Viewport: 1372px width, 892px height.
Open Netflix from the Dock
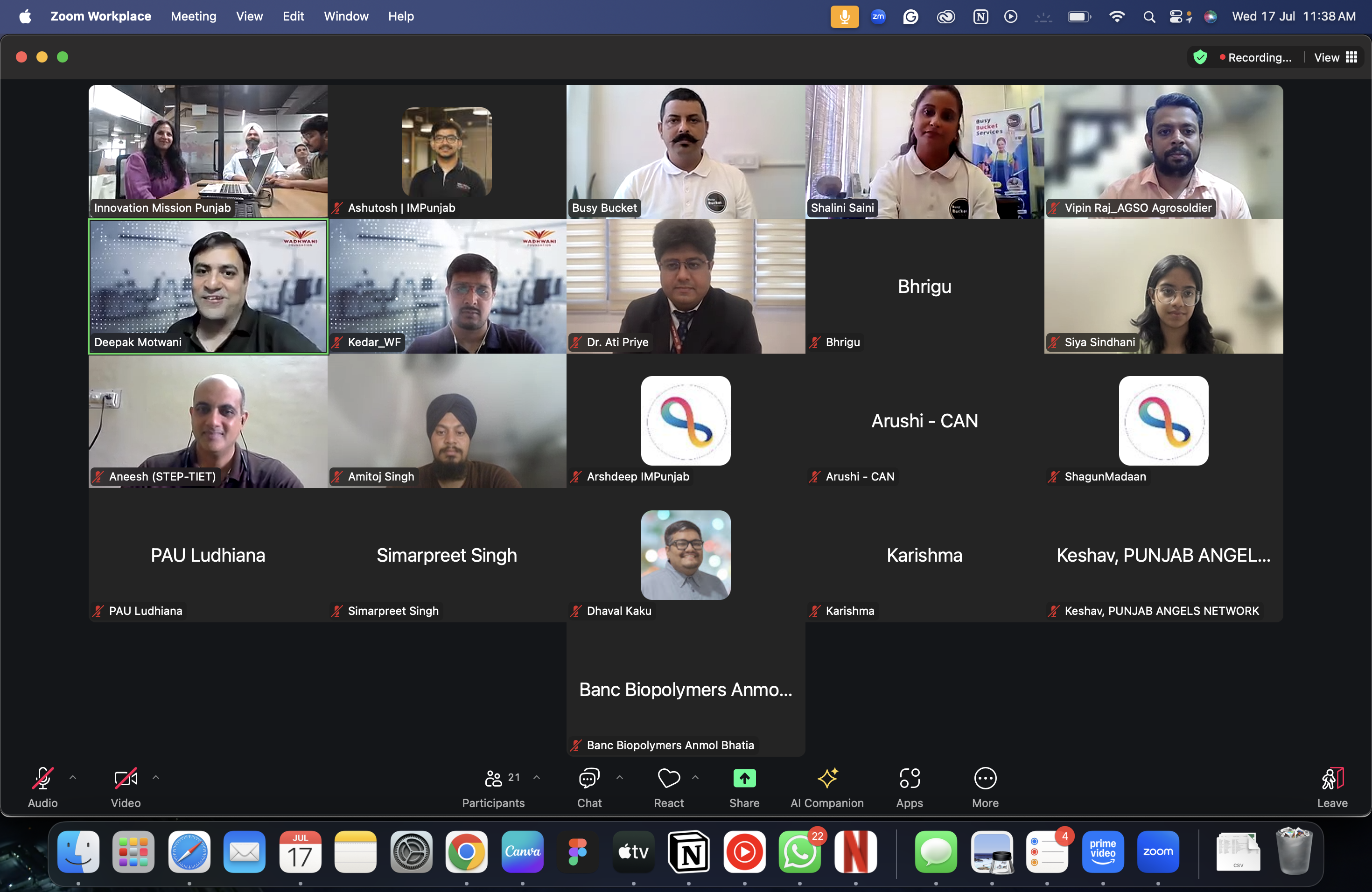click(855, 852)
